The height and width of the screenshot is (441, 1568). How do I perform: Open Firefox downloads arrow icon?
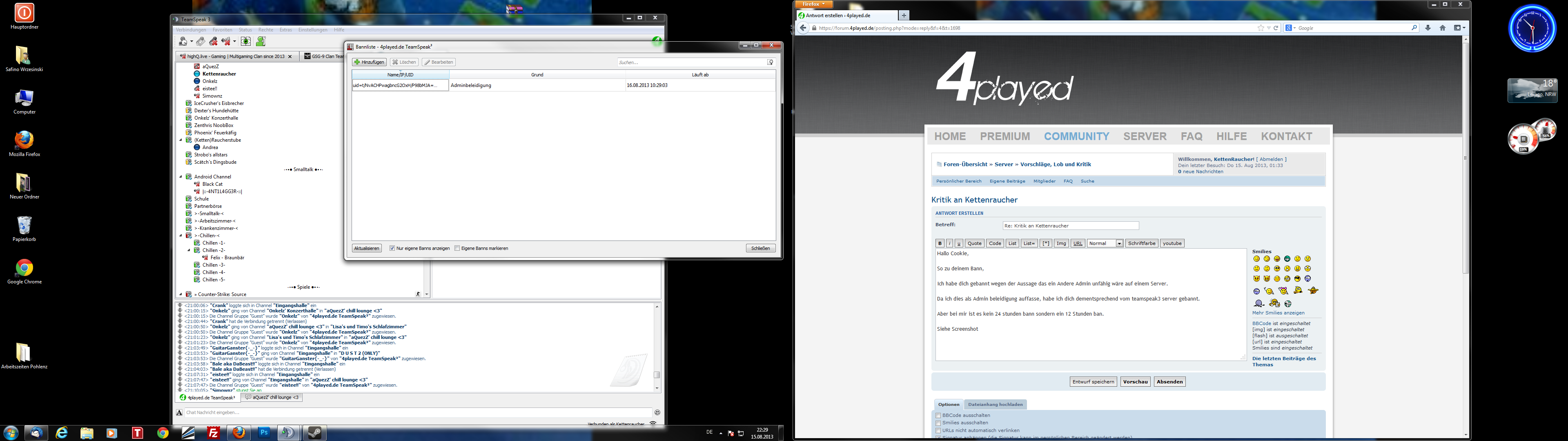coord(1428,28)
